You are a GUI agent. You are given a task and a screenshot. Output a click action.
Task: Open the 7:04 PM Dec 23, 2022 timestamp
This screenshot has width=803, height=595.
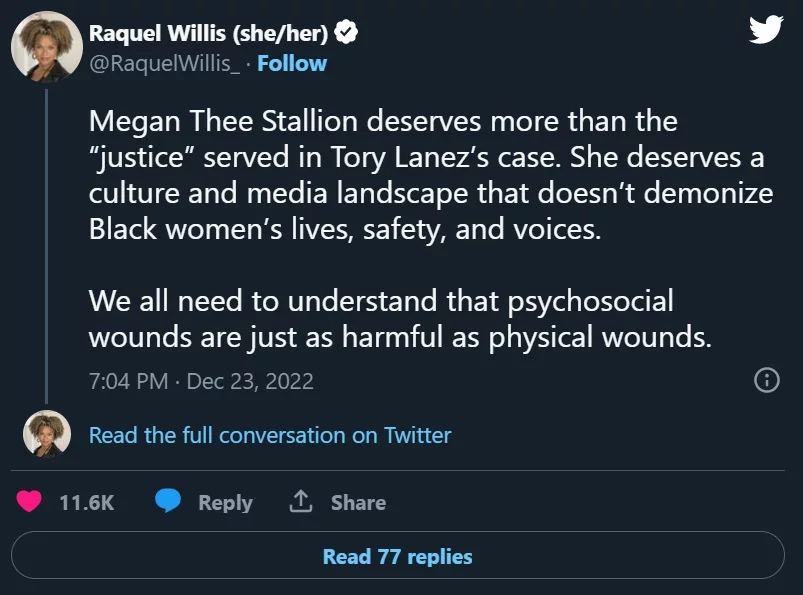pyautogui.click(x=201, y=381)
